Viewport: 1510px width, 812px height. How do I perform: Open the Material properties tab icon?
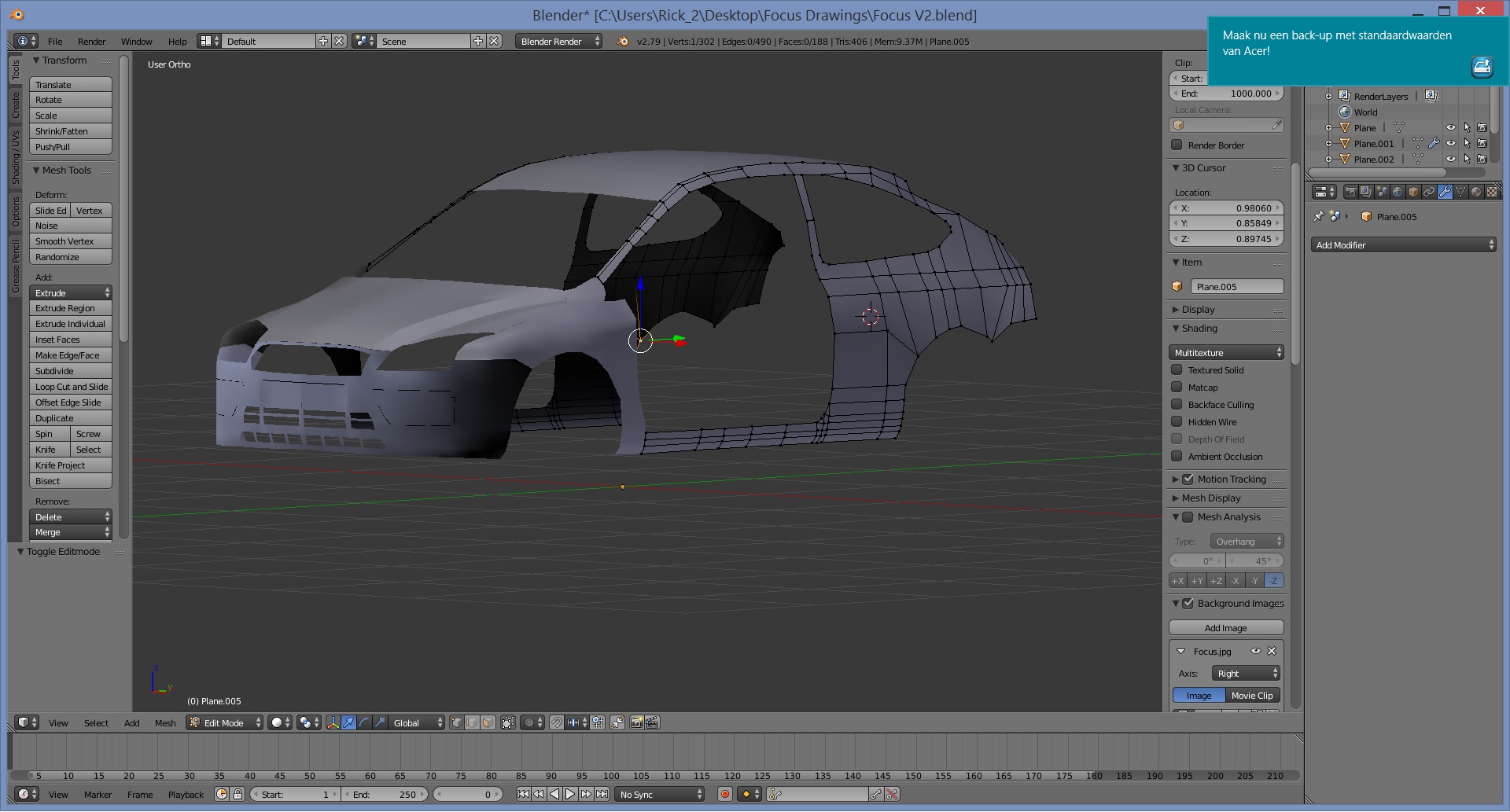point(1476,192)
